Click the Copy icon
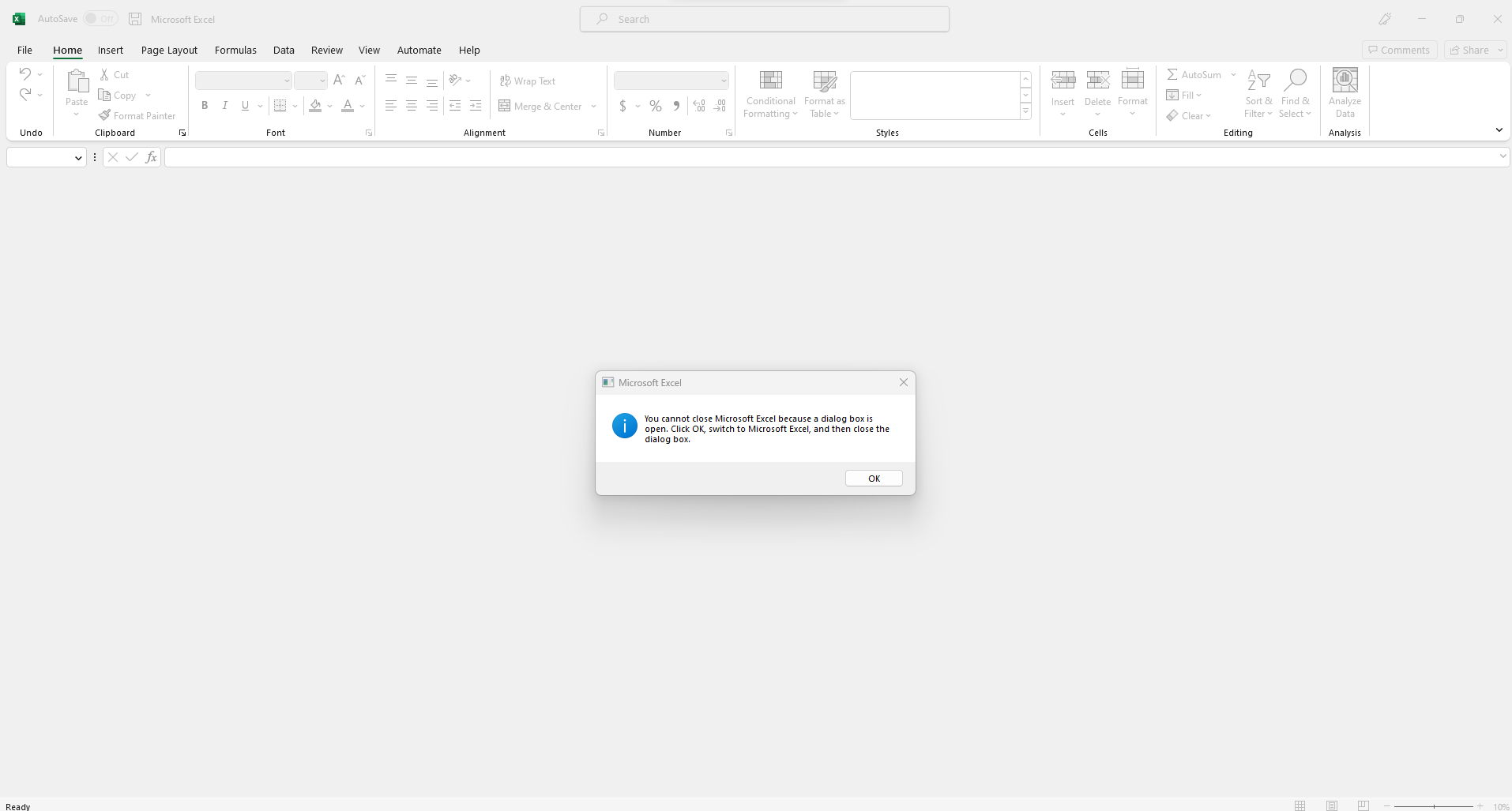 [104, 95]
